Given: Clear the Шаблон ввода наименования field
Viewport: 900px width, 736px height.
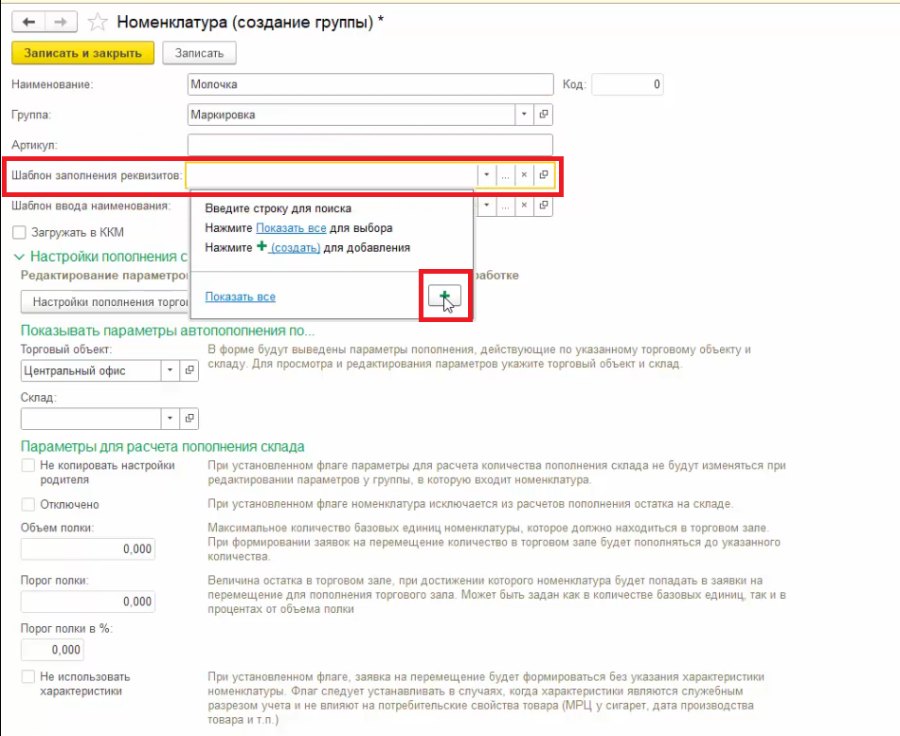Looking at the screenshot, I should click(x=524, y=206).
